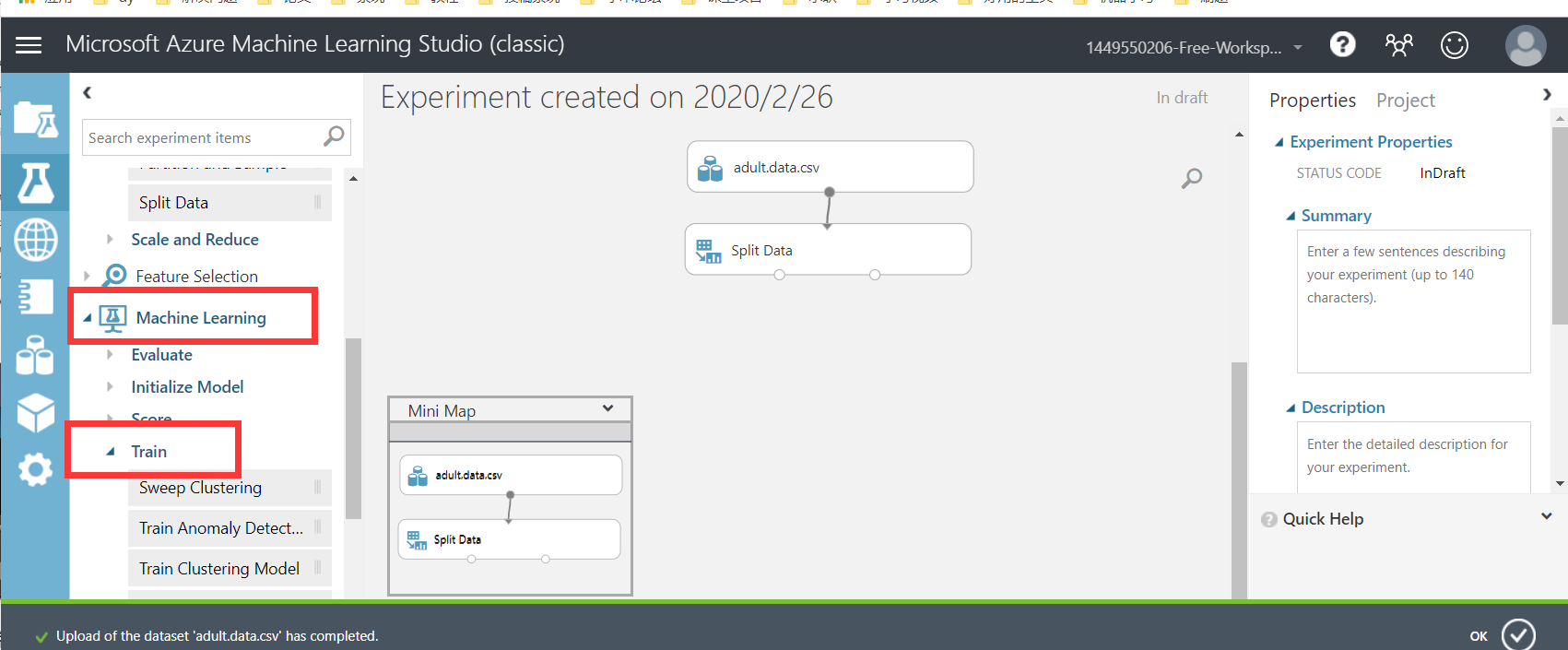Collapse the Mini Map dropdown arrow
Image resolution: width=1568 pixels, height=650 pixels.
tap(607, 408)
